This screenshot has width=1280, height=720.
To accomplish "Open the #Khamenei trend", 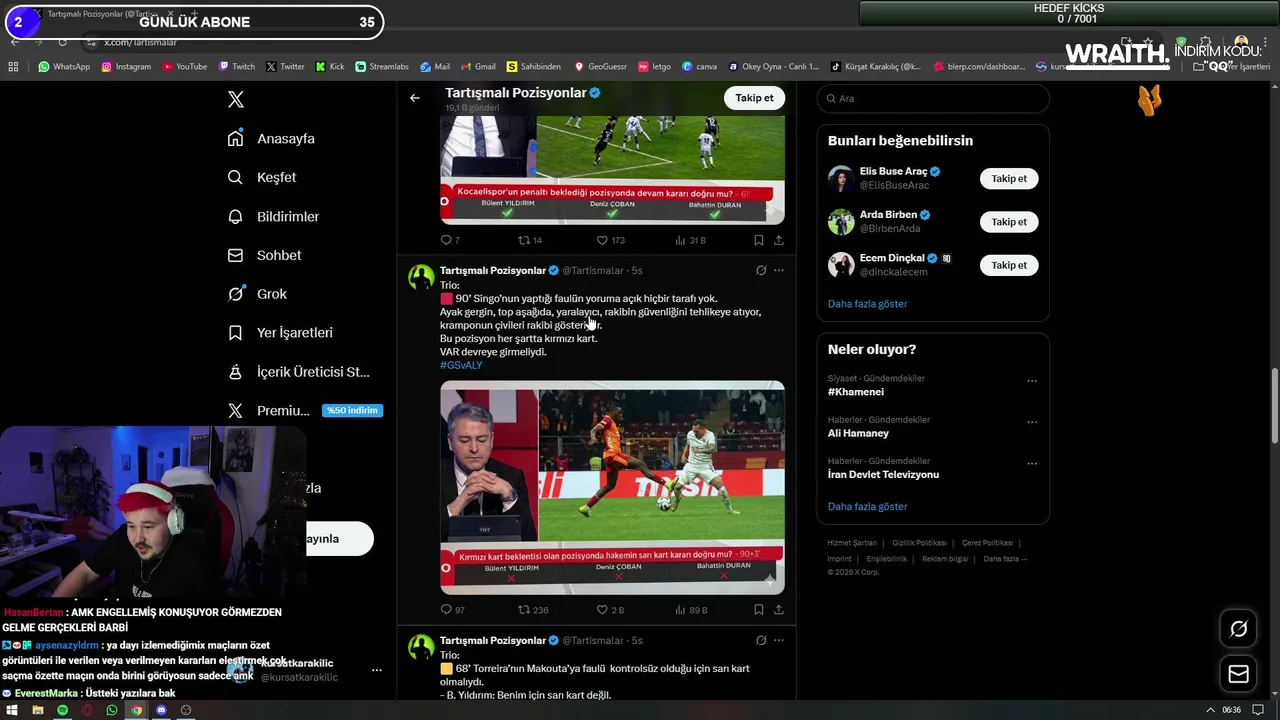I will [856, 392].
